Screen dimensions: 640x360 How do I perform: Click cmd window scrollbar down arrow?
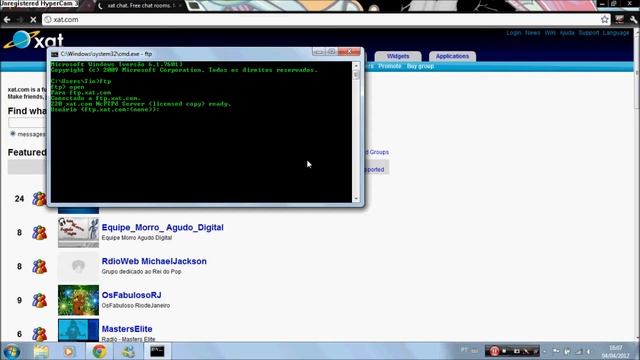click(x=356, y=198)
